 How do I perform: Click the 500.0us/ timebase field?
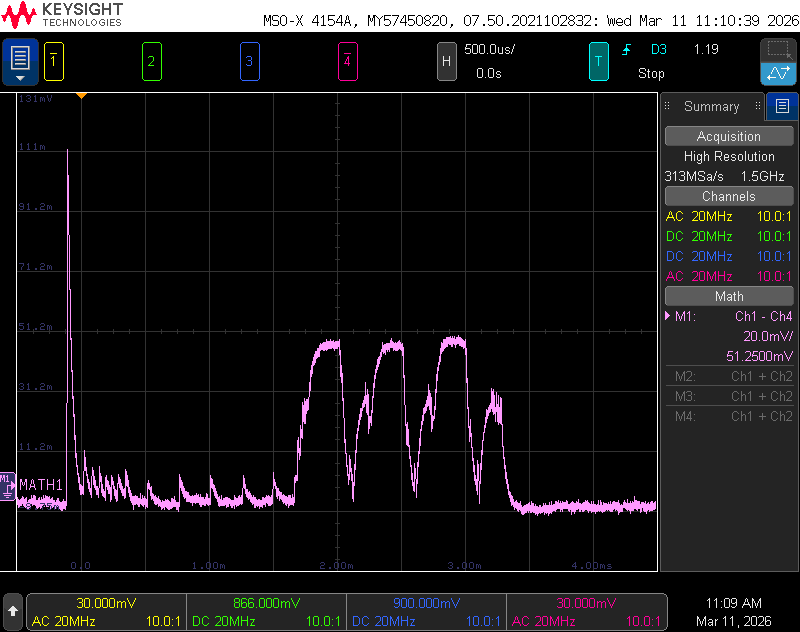[x=489, y=49]
